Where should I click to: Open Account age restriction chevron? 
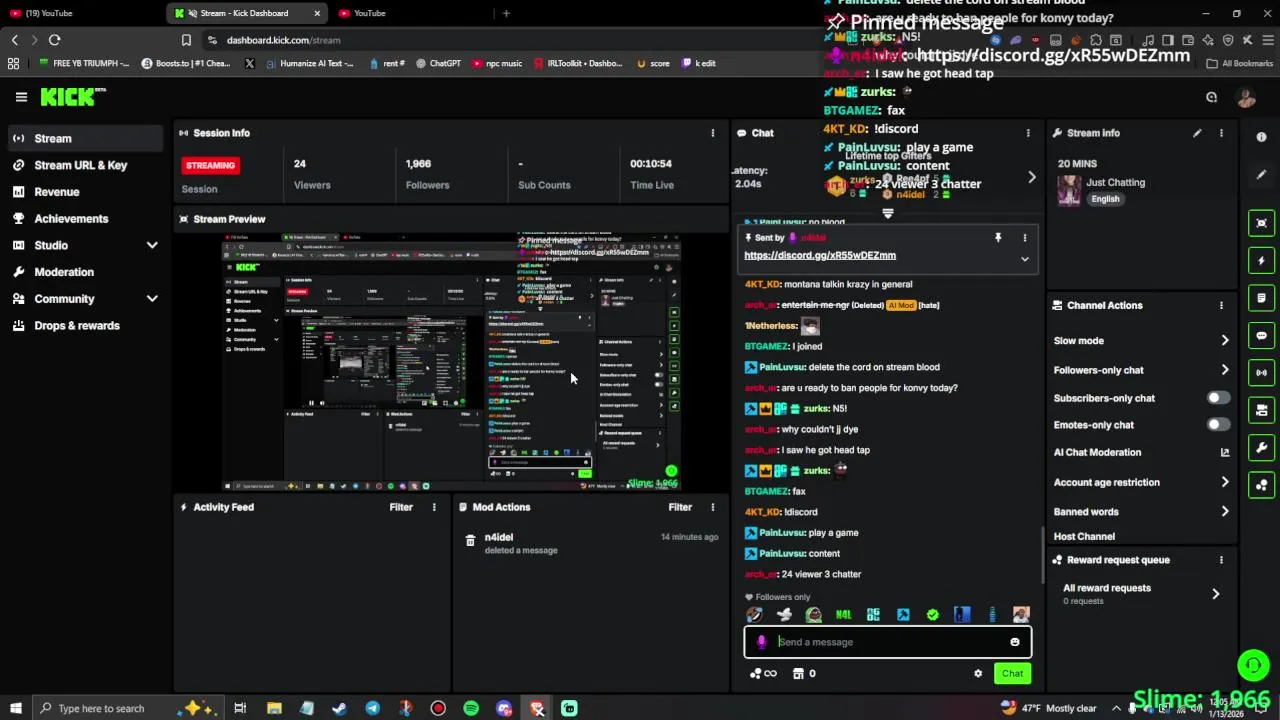coord(1225,482)
